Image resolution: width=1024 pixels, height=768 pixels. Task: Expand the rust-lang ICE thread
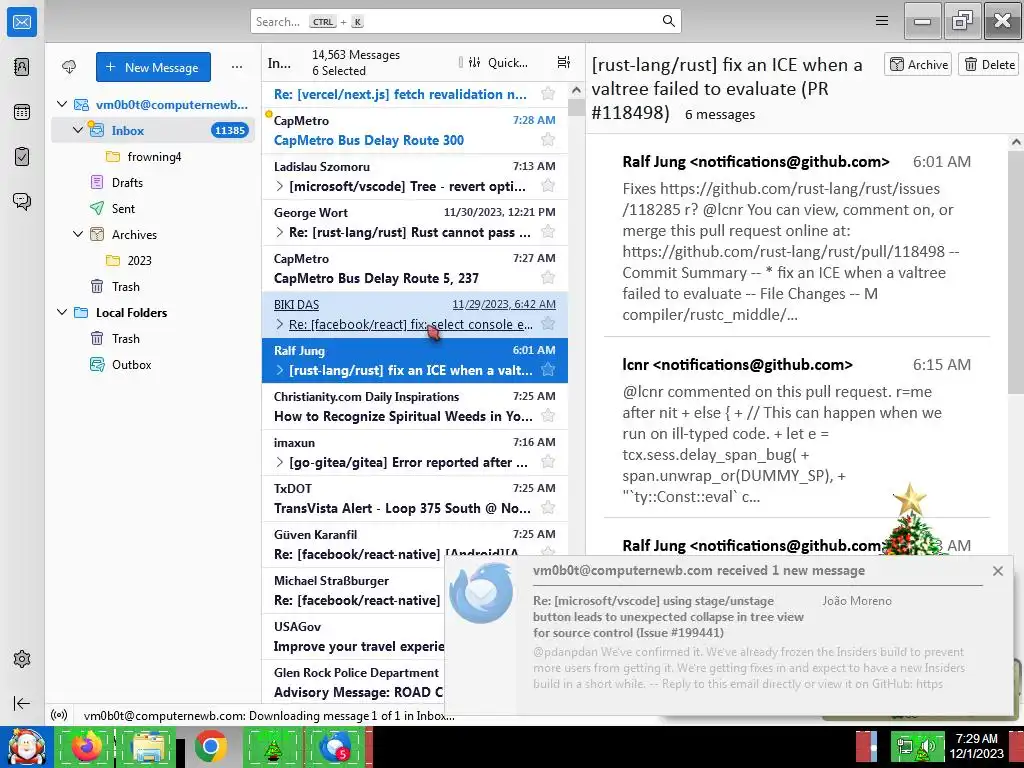280,370
